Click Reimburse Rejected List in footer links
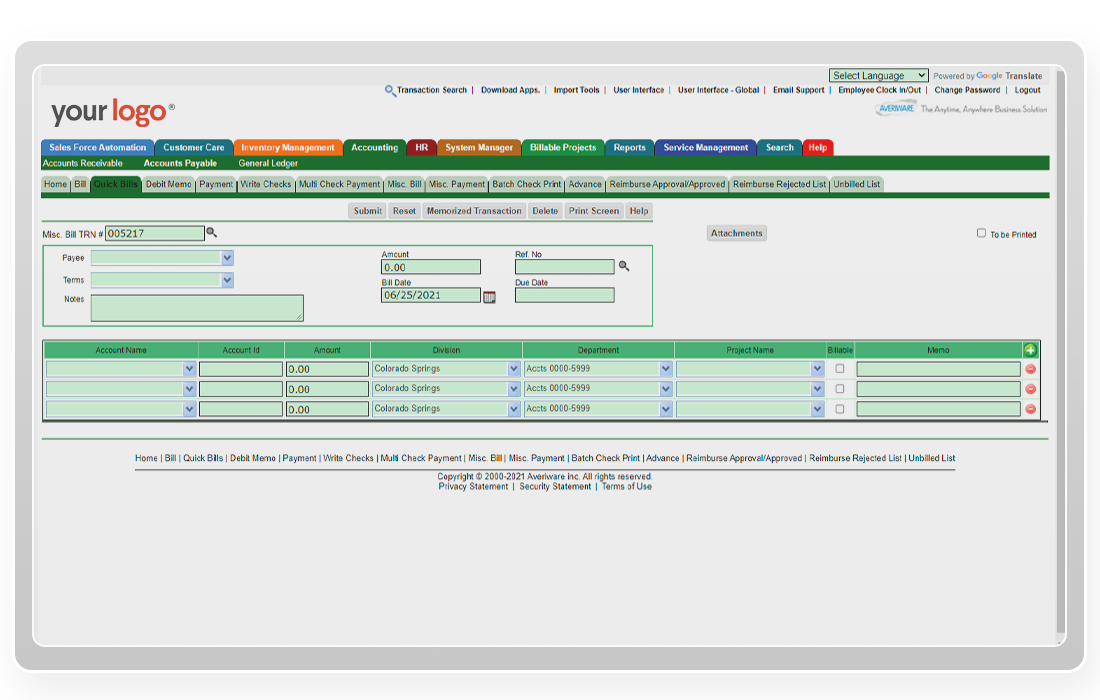Screen dimensions: 1100x700 click(855, 458)
